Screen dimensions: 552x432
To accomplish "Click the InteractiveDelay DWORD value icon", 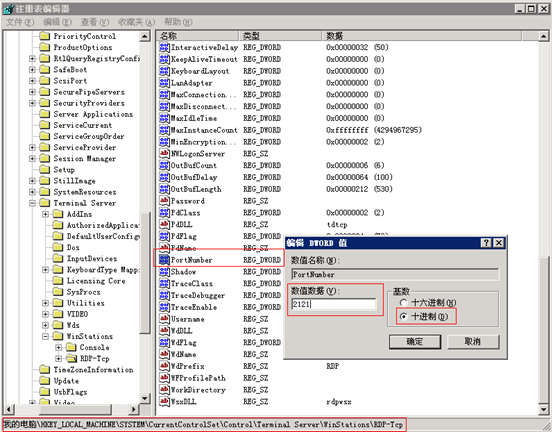I will pyautogui.click(x=164, y=47).
